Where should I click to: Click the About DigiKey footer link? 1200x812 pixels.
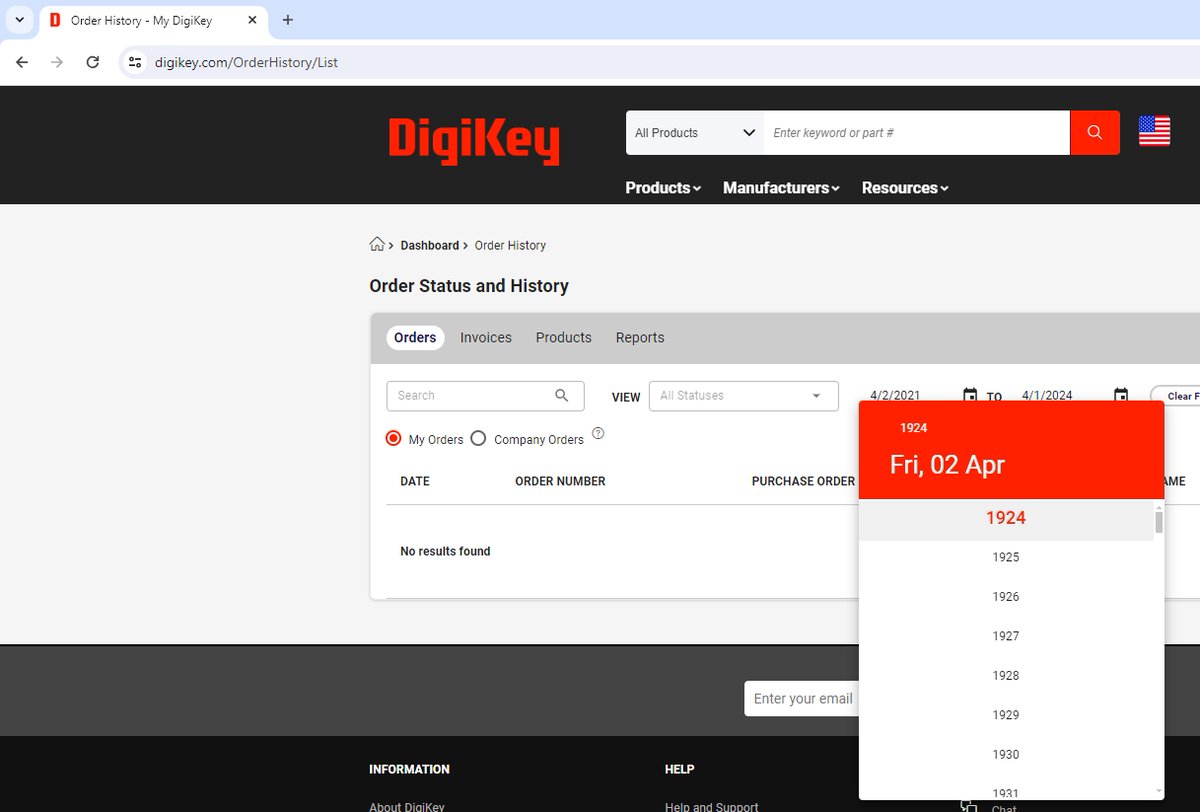[406, 807]
